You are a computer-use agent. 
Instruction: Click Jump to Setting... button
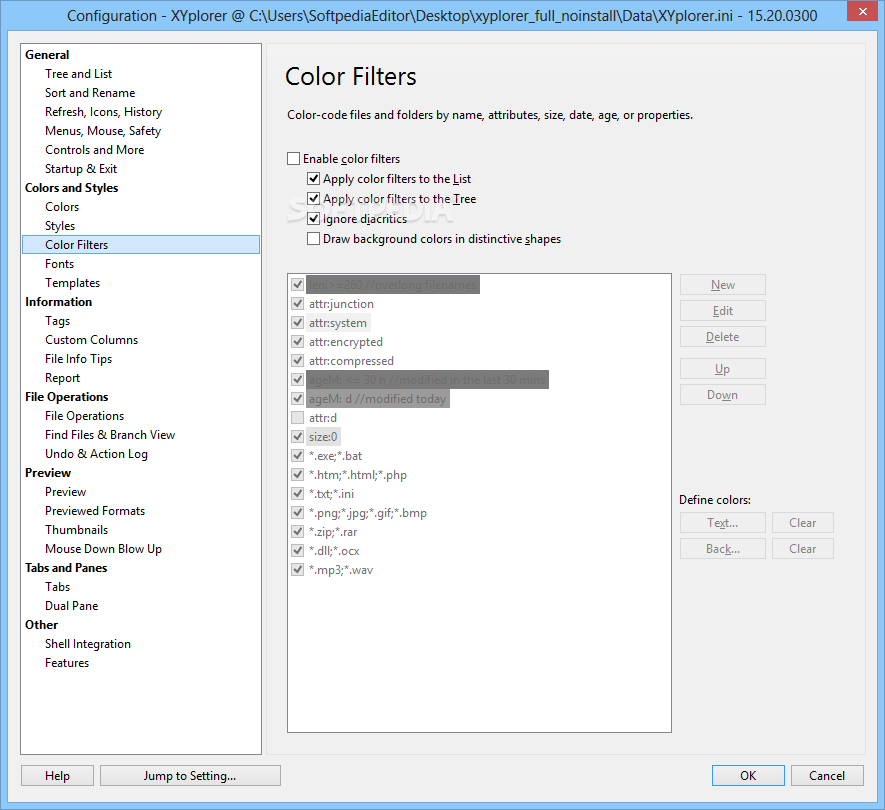(x=190, y=776)
